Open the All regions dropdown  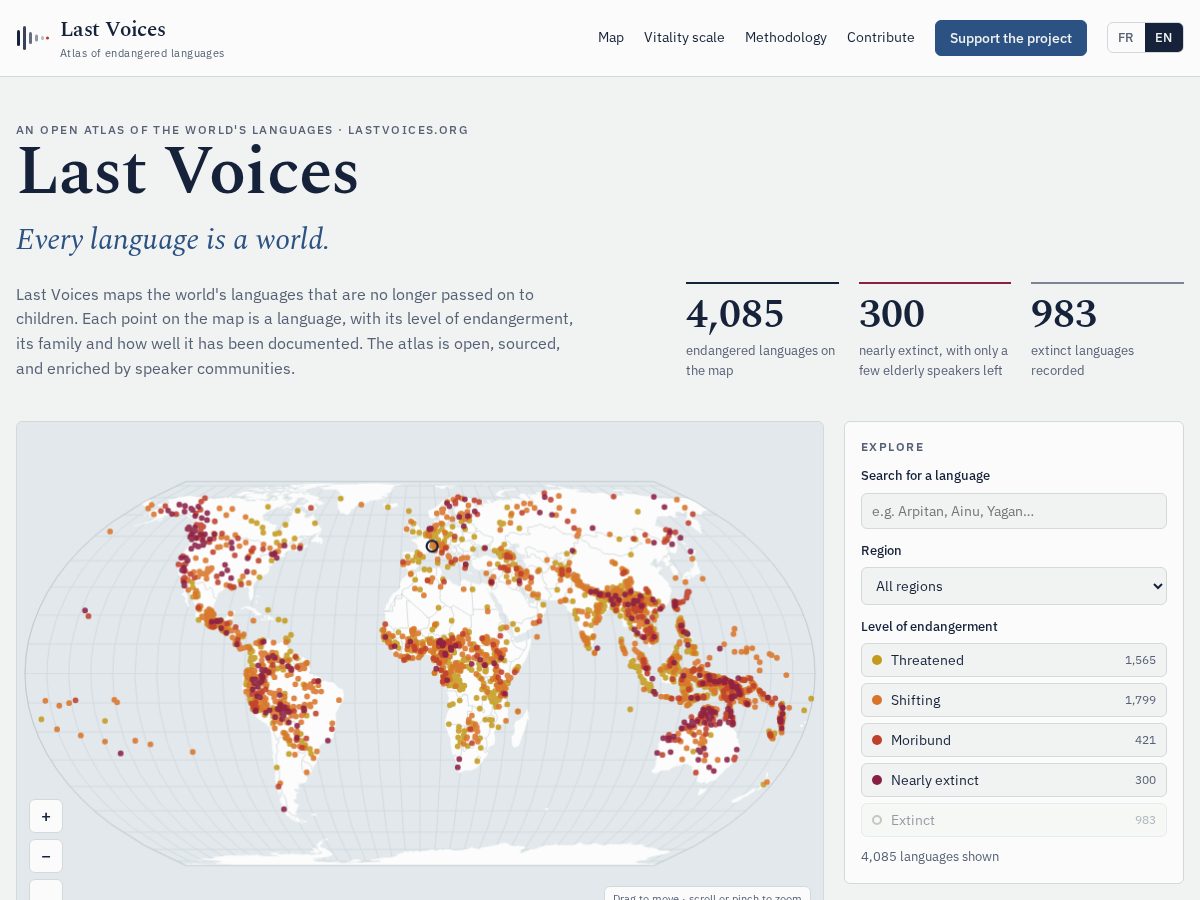[1014, 586]
